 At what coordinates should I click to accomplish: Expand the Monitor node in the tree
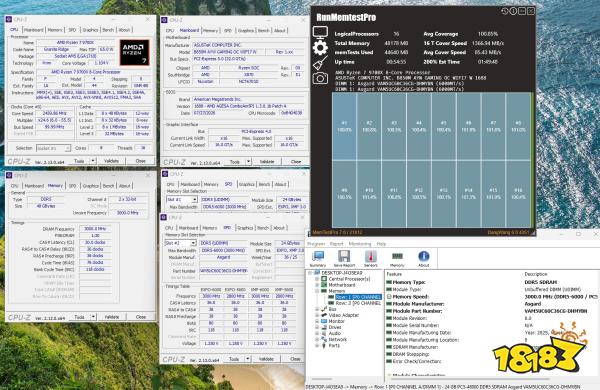pos(317,321)
